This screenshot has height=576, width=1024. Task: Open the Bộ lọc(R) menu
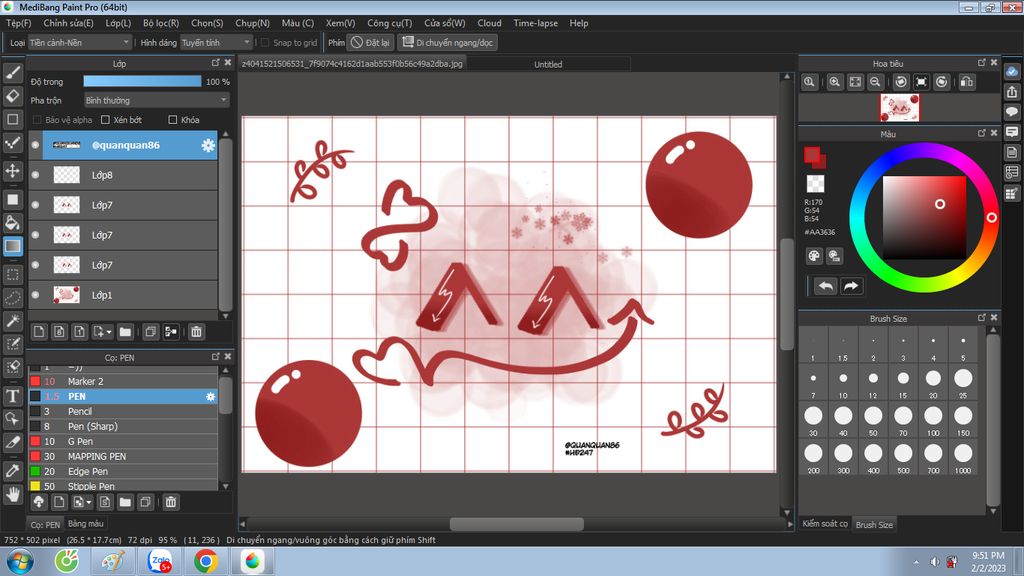160,23
